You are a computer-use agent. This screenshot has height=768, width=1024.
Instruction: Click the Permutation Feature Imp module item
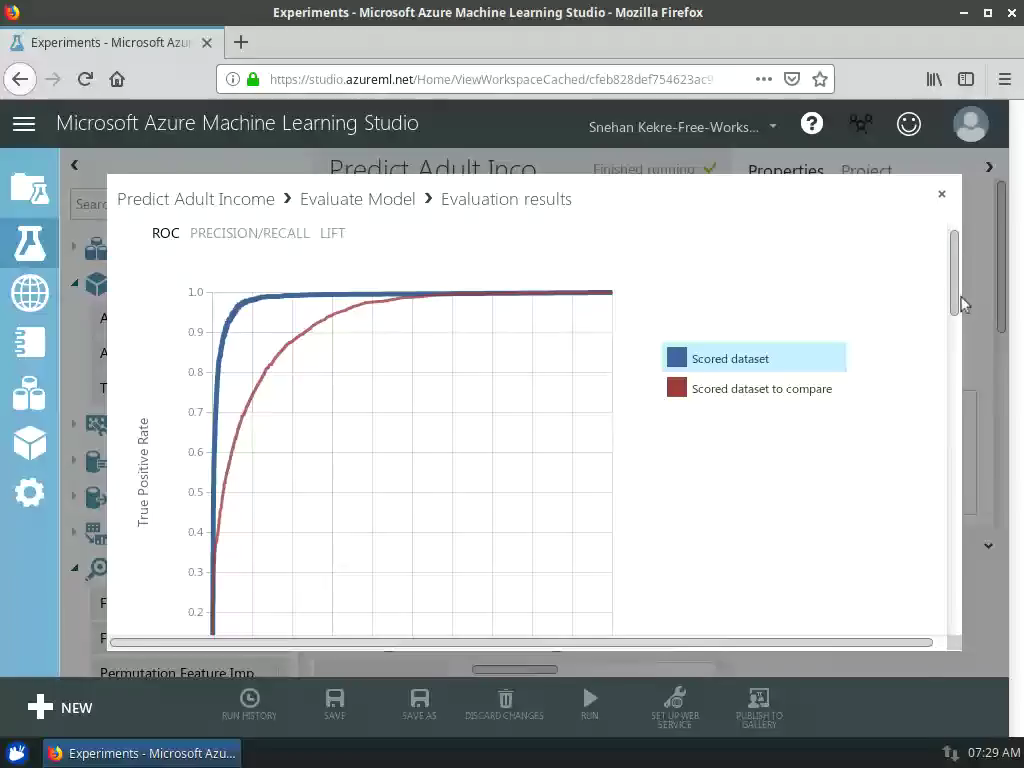tap(177, 672)
